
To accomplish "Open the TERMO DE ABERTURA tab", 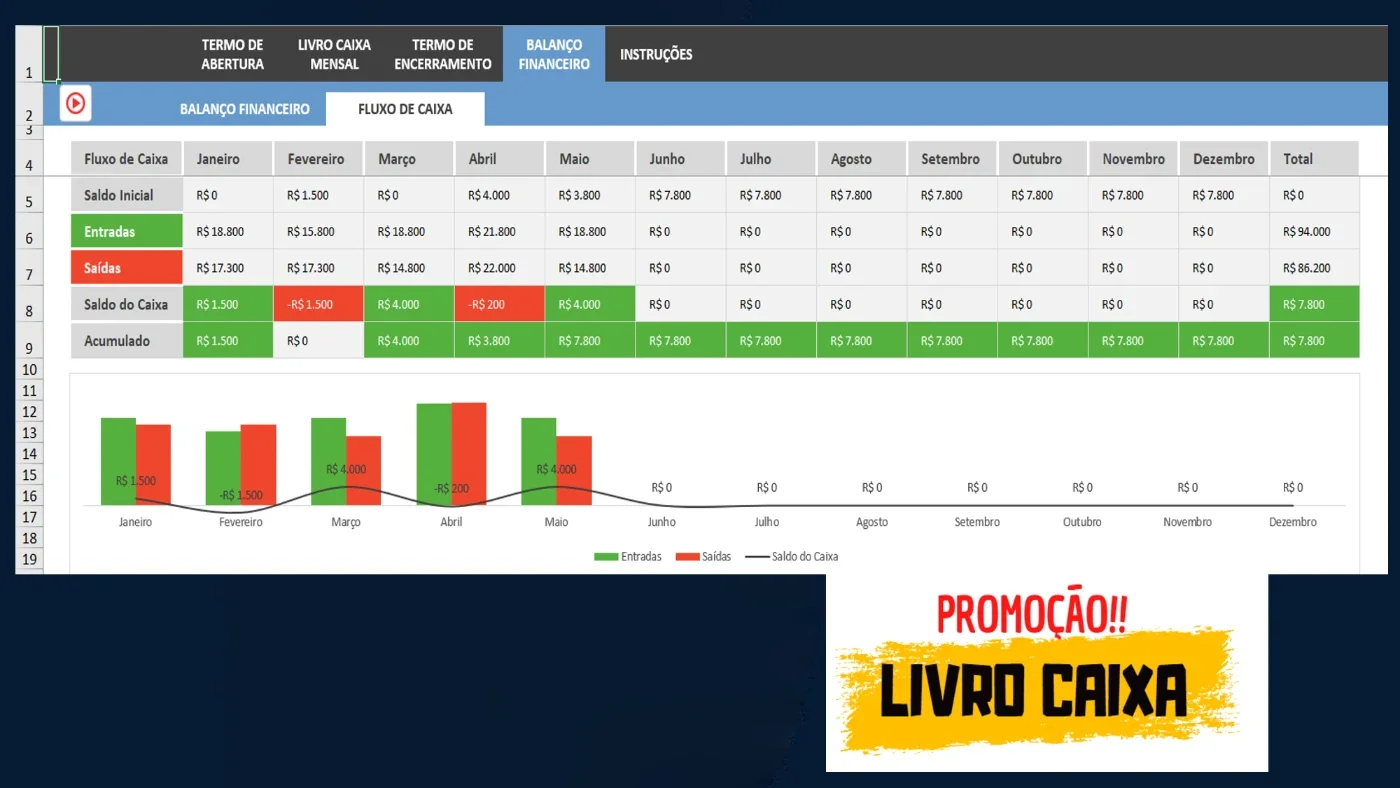I will 232,54.
